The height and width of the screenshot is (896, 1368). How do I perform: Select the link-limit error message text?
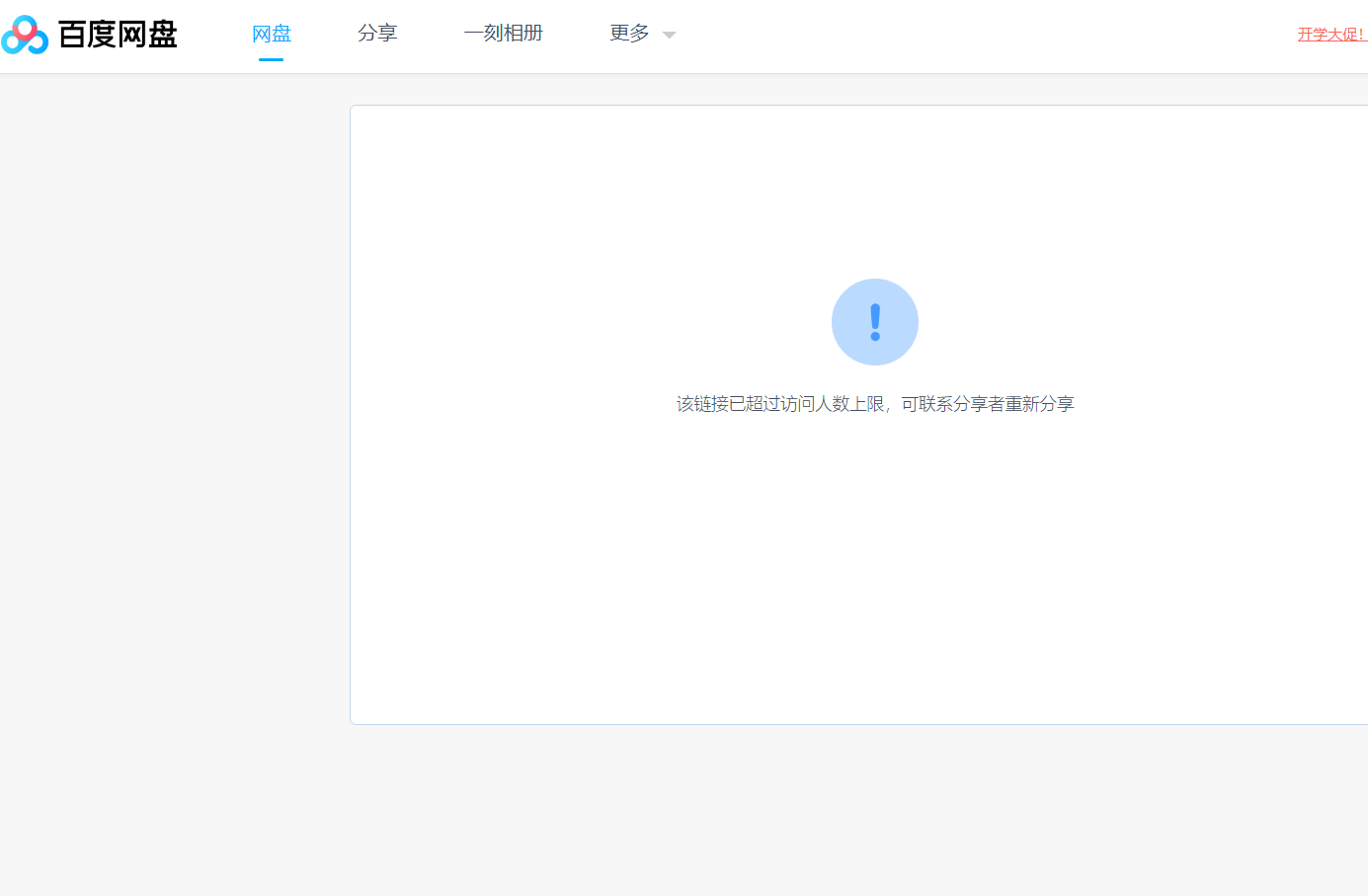tap(874, 404)
